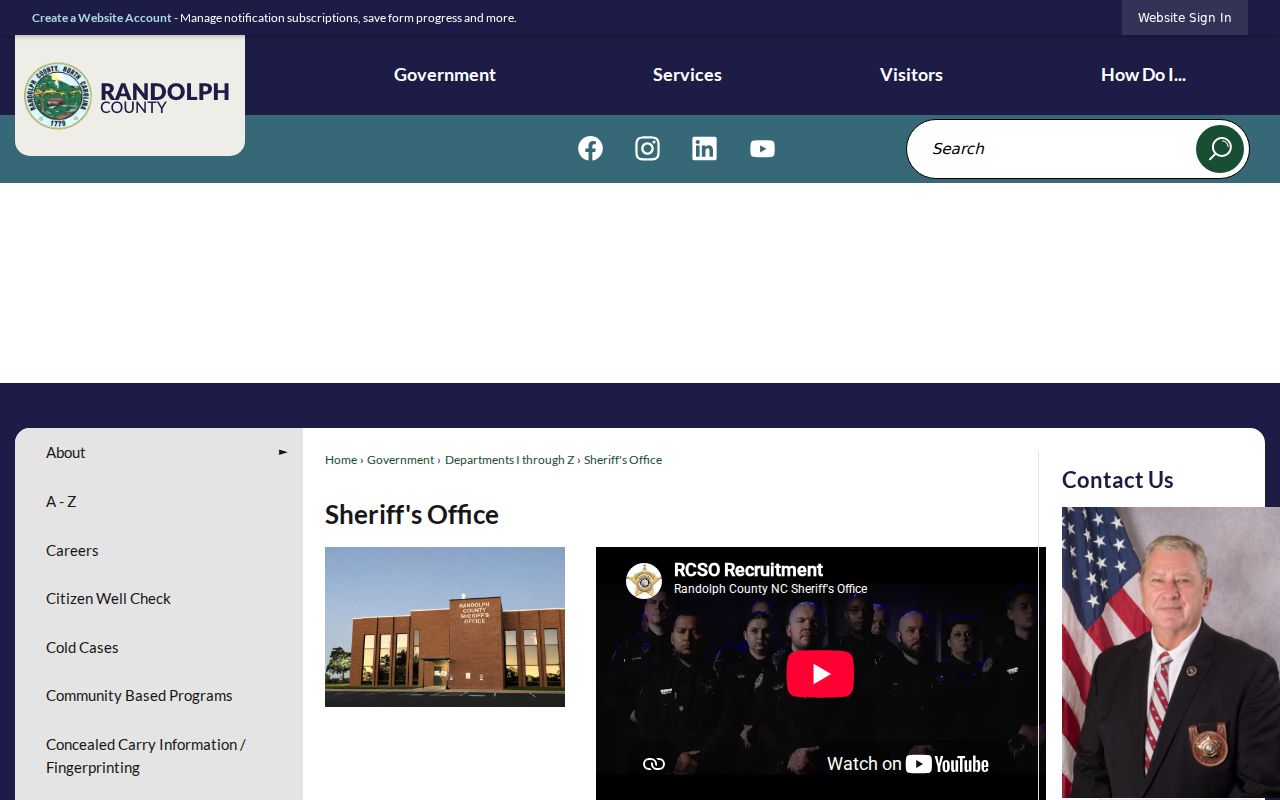Click the RCSO Recruitment video title
Screen dimensions: 1280x800
click(748, 570)
